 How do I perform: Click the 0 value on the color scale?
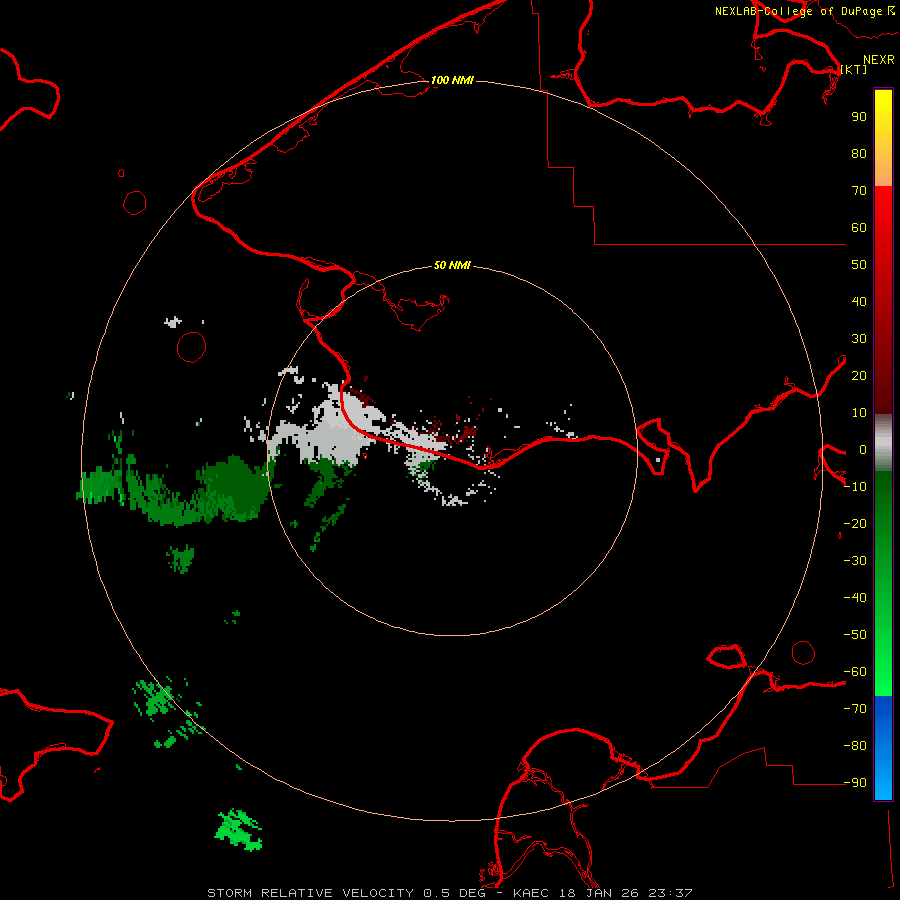pyautogui.click(x=863, y=449)
